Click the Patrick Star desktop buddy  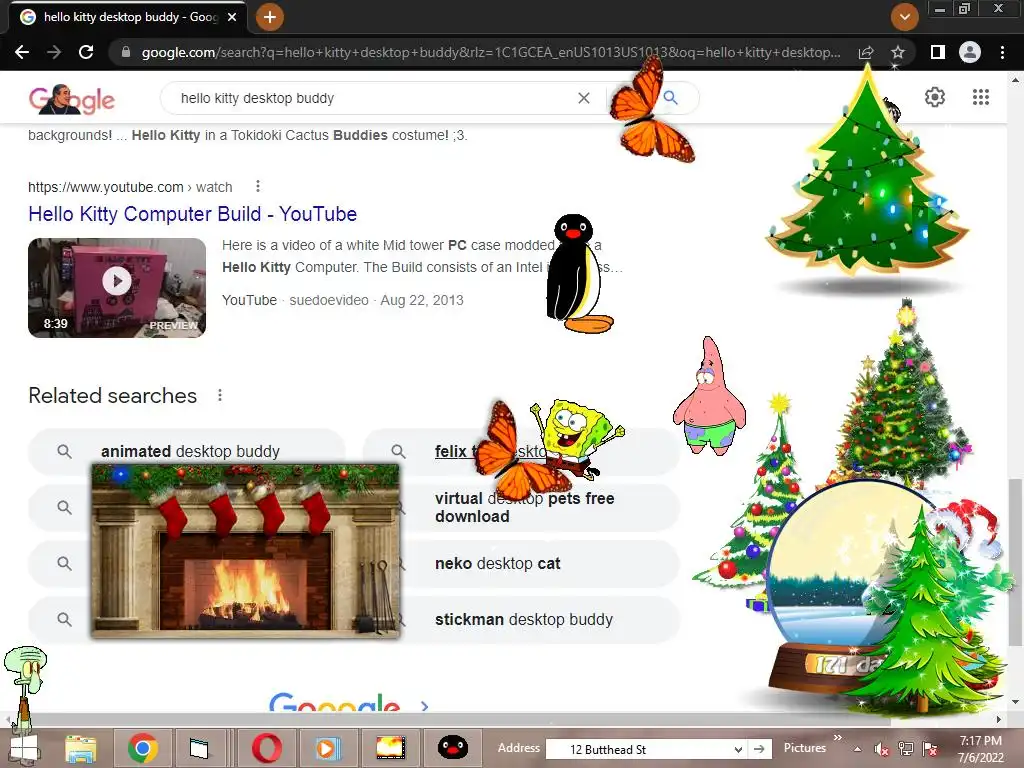tap(709, 396)
